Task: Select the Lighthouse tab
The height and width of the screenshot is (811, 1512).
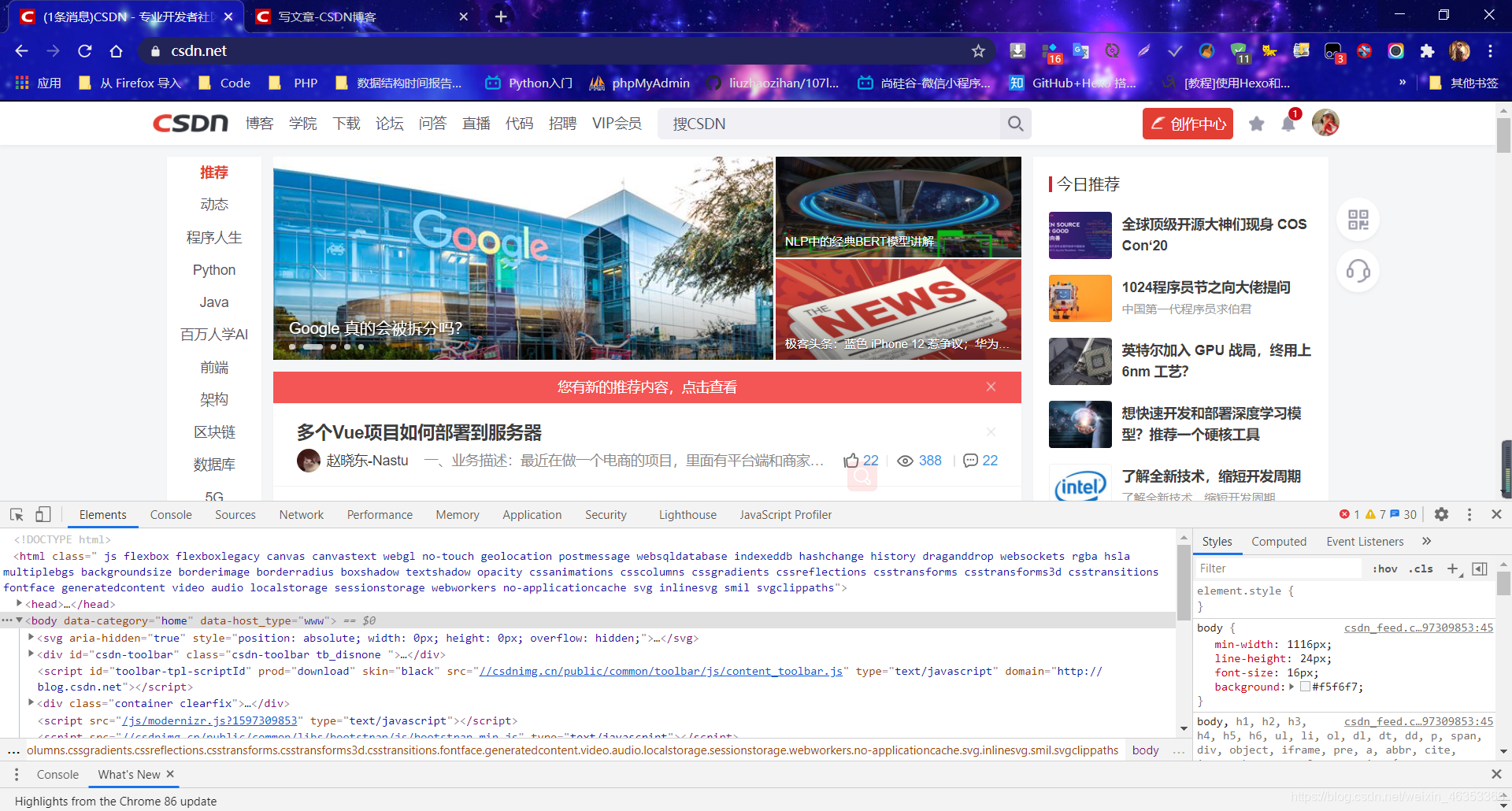Action: point(687,515)
